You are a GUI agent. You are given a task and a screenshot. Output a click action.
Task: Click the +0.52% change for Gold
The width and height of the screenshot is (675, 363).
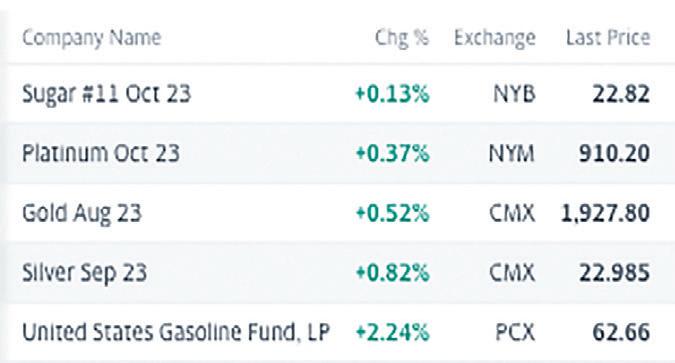click(x=393, y=213)
